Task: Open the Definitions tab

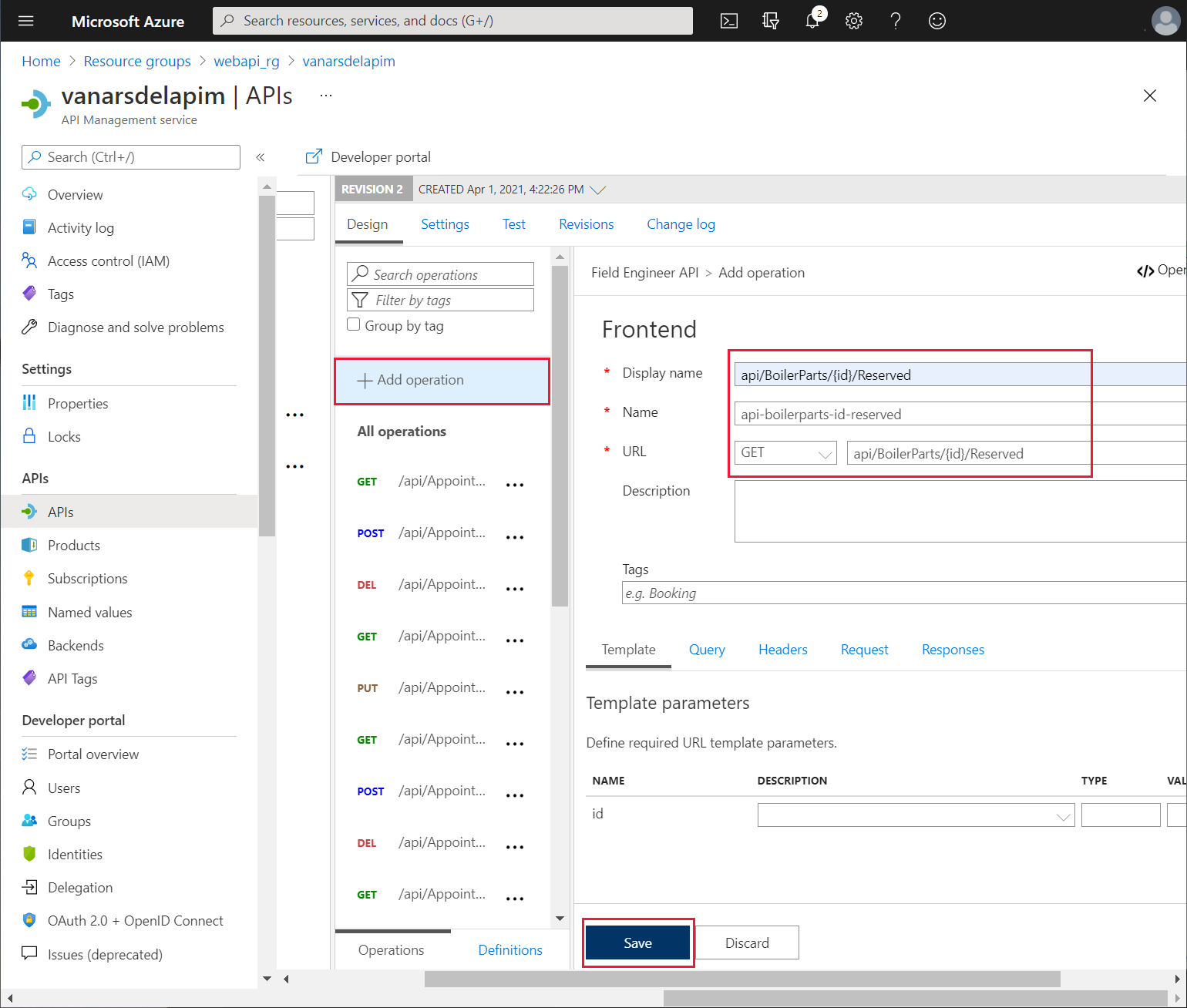Action: click(x=510, y=950)
